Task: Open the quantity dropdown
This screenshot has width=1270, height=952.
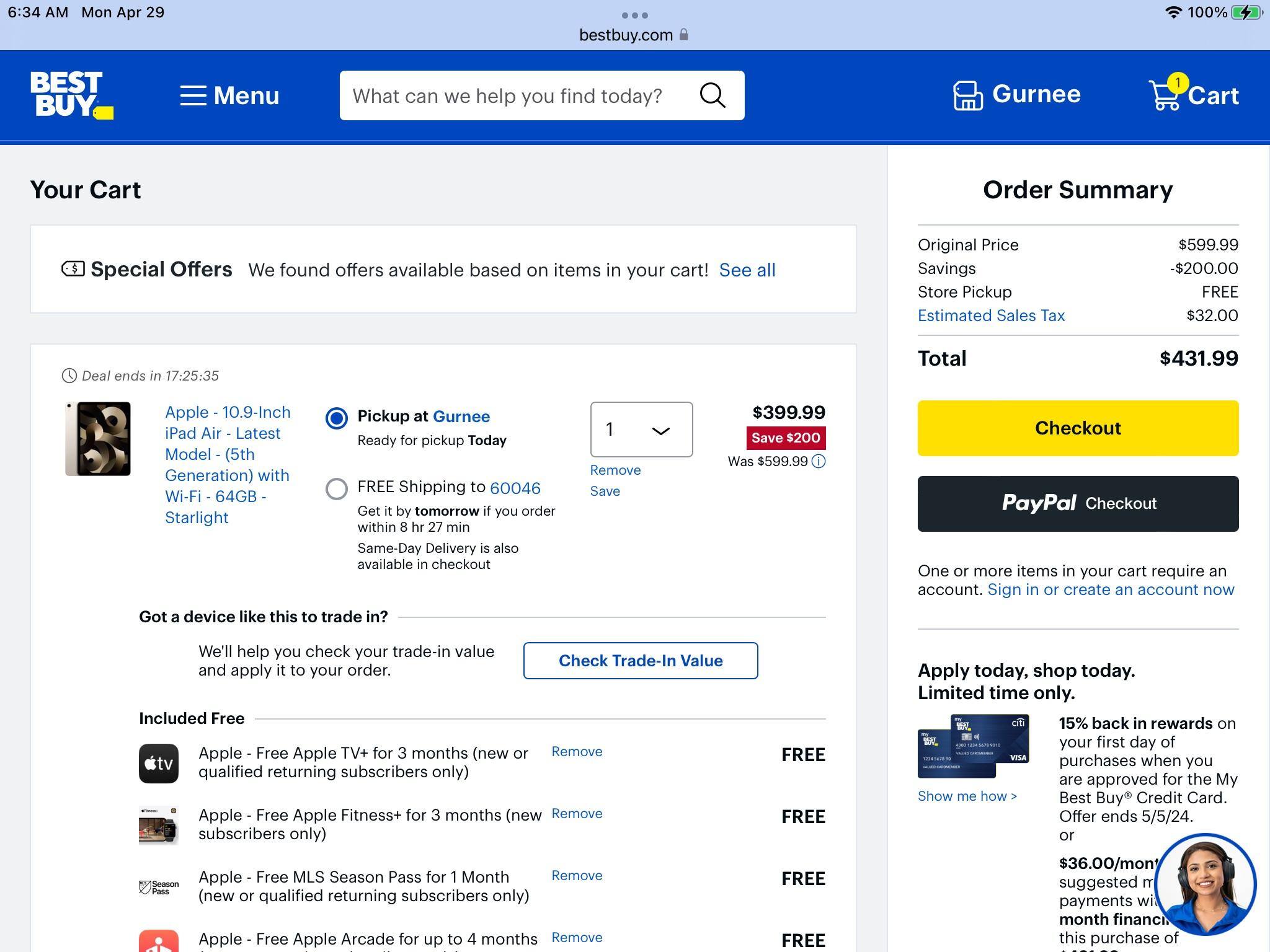Action: pyautogui.click(x=641, y=430)
